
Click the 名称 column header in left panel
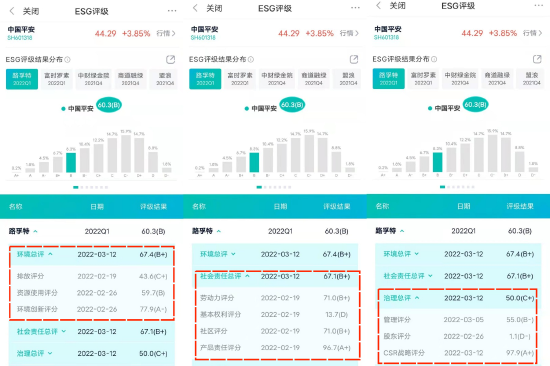(x=15, y=206)
